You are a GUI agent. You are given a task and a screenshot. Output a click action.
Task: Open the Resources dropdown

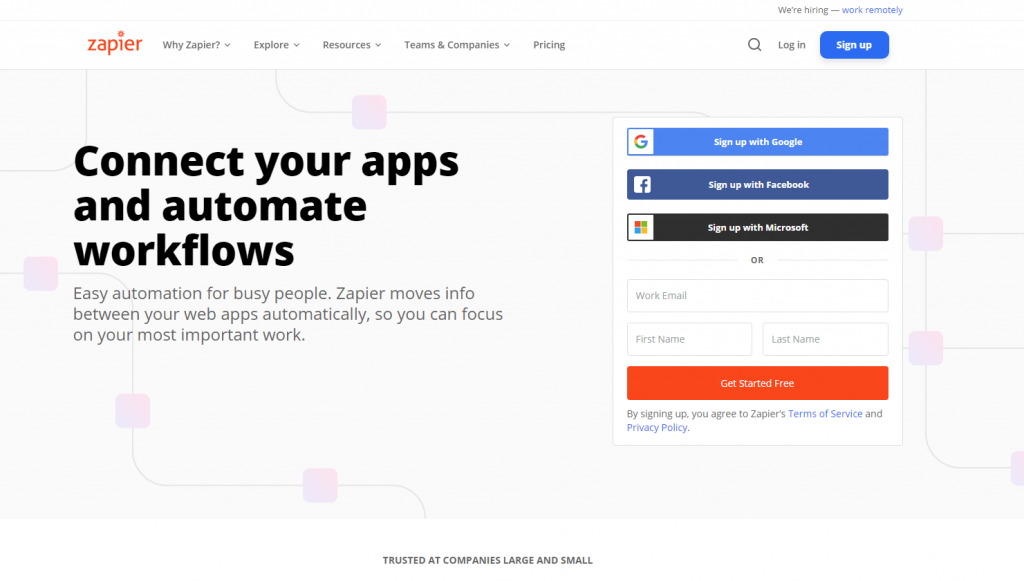tap(351, 45)
